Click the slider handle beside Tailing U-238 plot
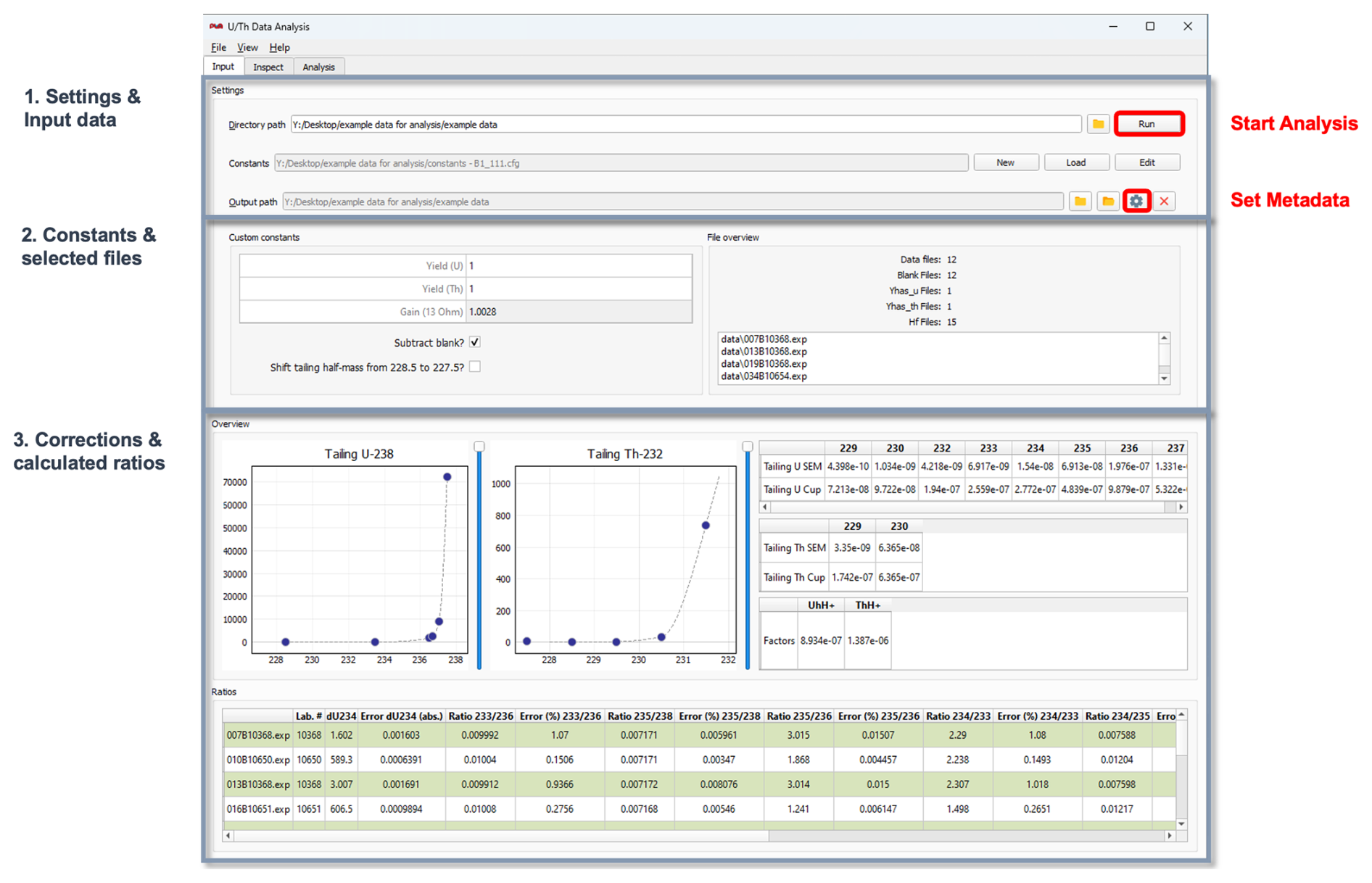The height and width of the screenshot is (883, 1372). [479, 447]
